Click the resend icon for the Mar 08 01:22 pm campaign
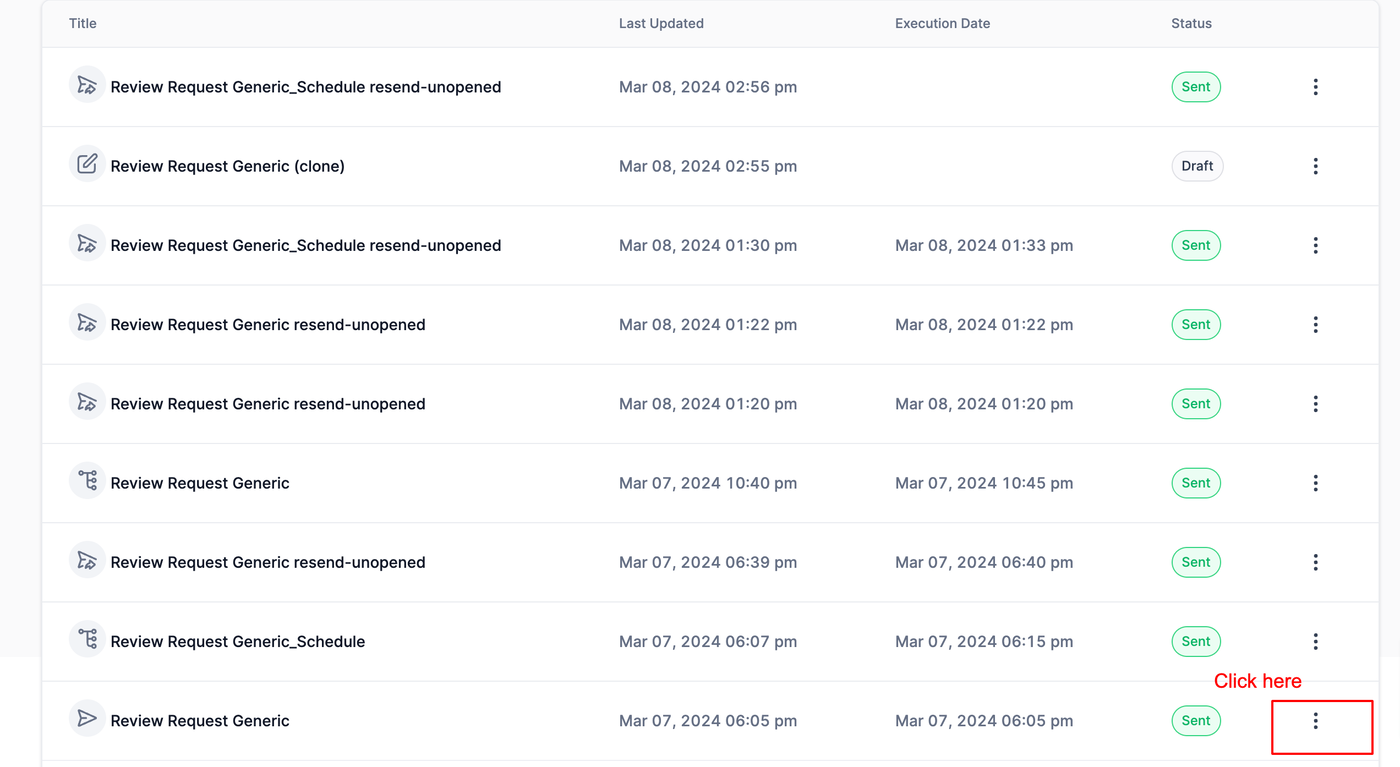 tap(87, 322)
